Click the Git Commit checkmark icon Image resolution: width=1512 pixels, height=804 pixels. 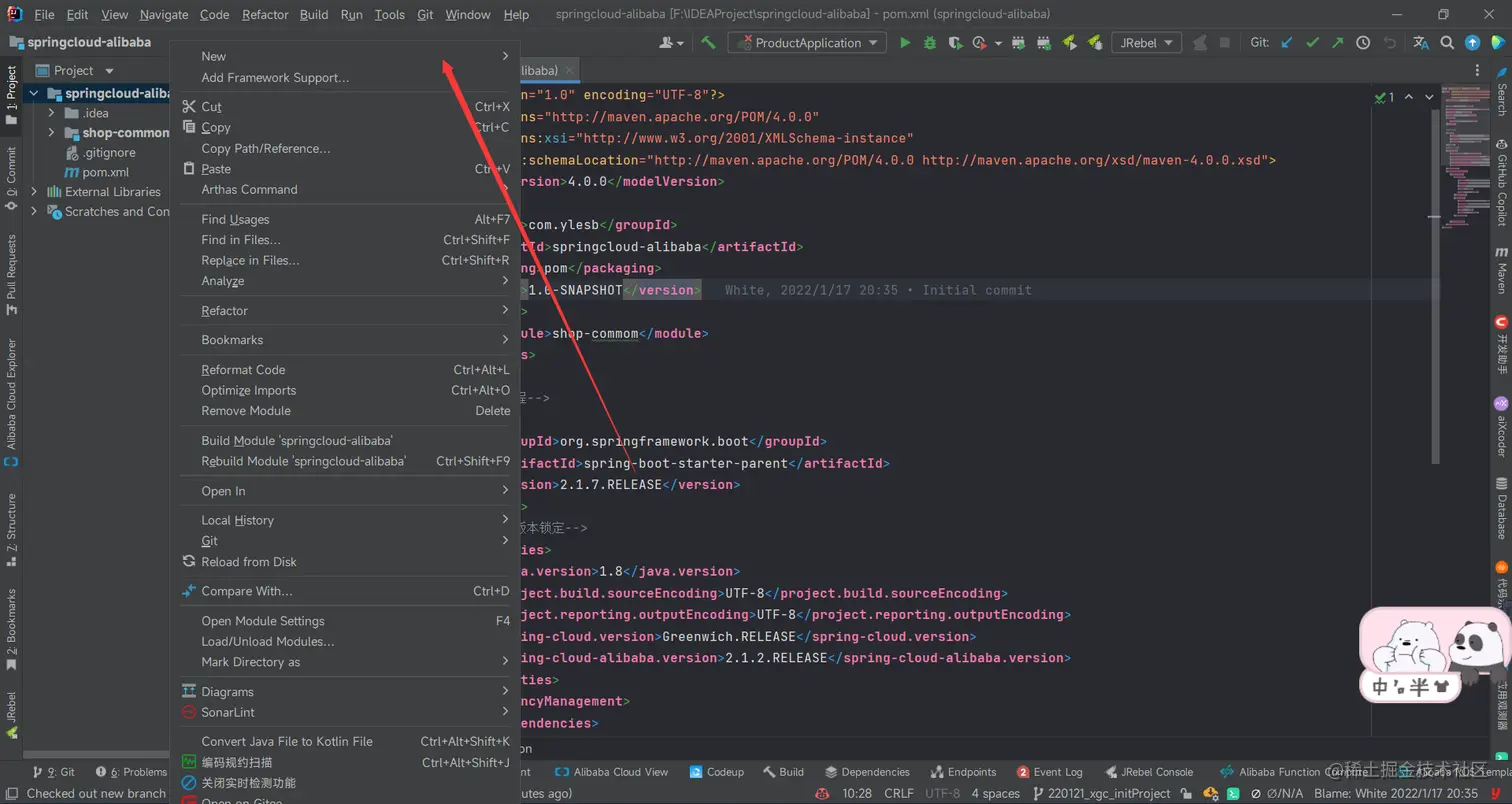tap(1312, 43)
